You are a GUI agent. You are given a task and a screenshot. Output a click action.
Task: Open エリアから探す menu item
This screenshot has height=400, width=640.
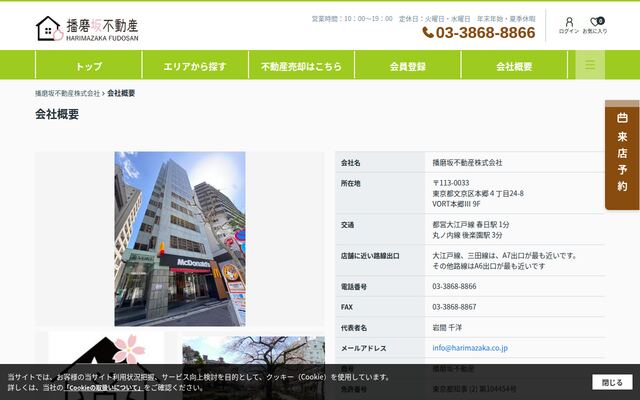(x=195, y=66)
